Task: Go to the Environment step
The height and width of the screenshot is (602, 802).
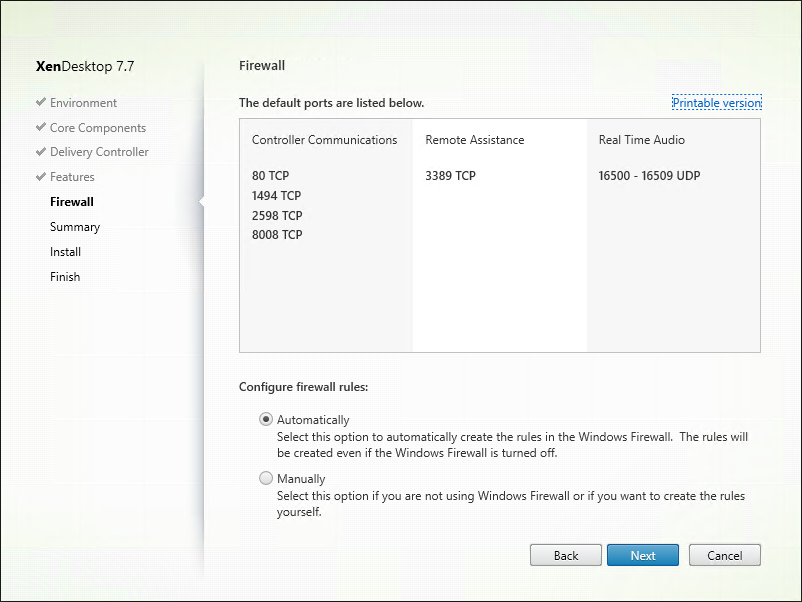Action: click(83, 103)
